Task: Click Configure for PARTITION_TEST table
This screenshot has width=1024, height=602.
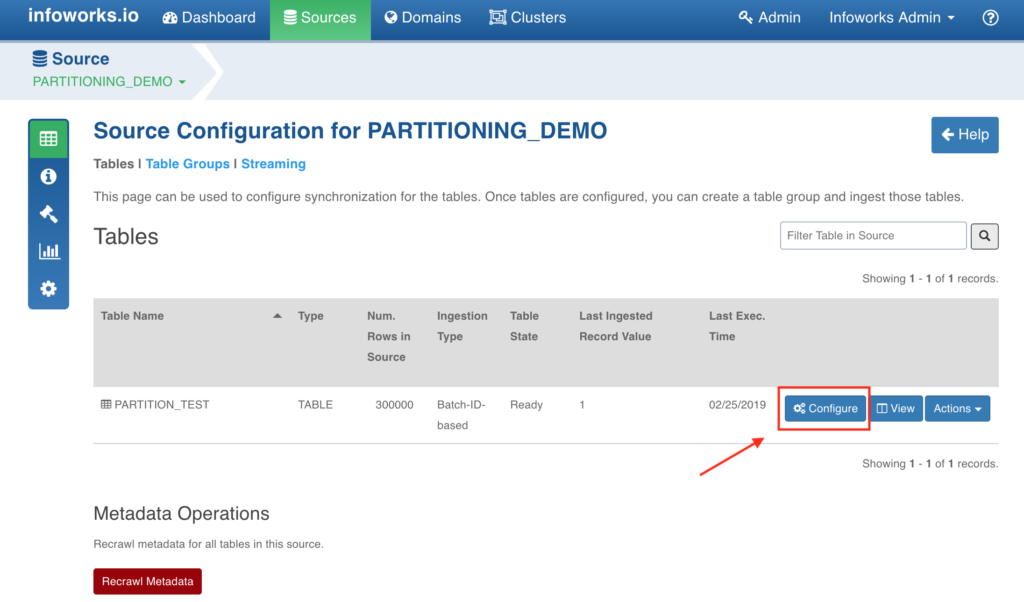Action: click(x=825, y=409)
